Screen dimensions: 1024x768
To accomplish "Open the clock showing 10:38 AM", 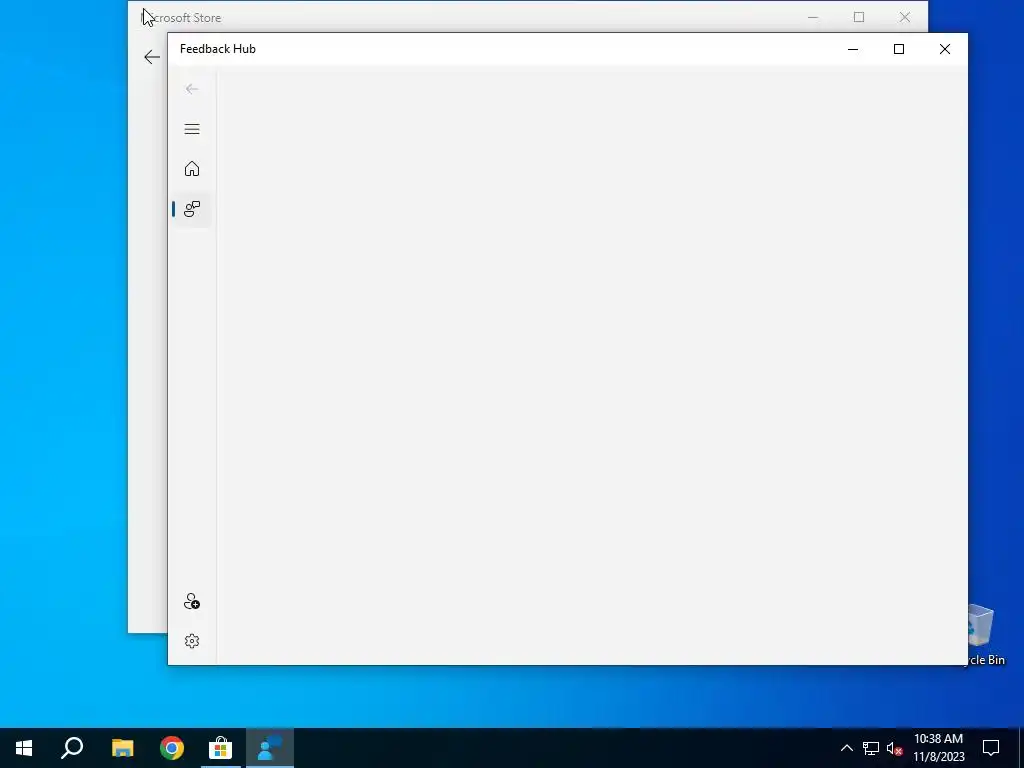I will tap(938, 748).
